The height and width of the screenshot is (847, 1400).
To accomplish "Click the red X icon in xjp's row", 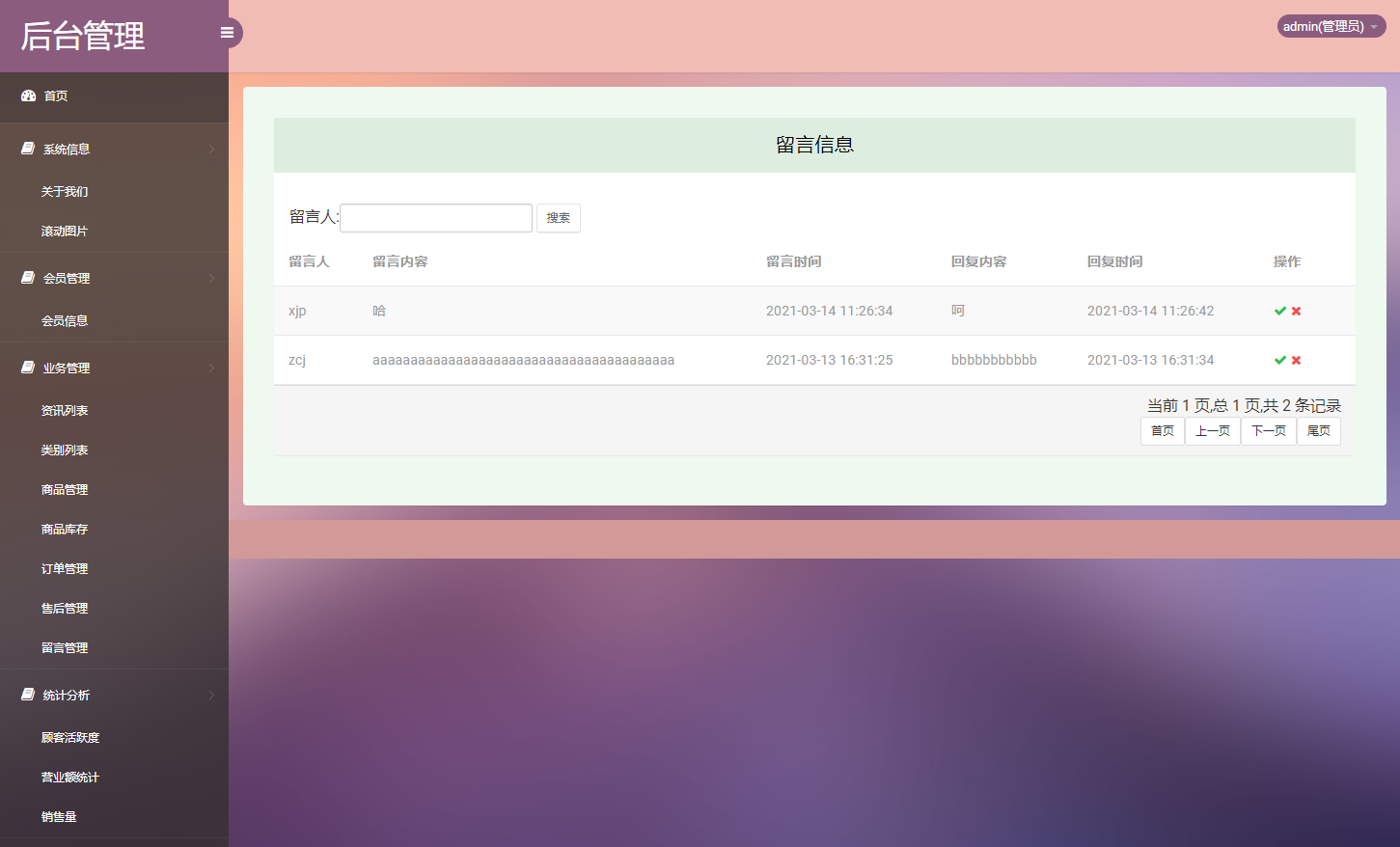I will click(1296, 311).
